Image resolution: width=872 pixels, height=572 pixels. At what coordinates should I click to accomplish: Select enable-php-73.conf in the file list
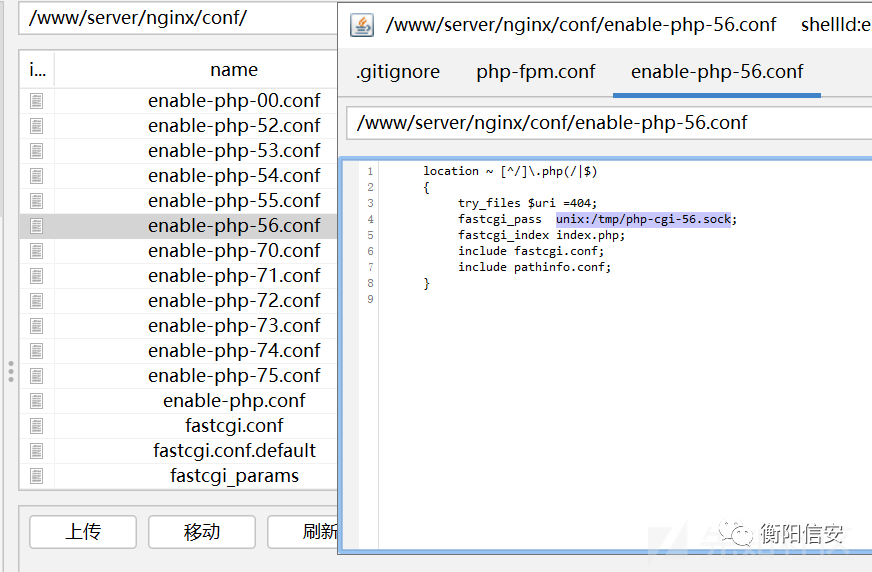pyautogui.click(x=234, y=326)
